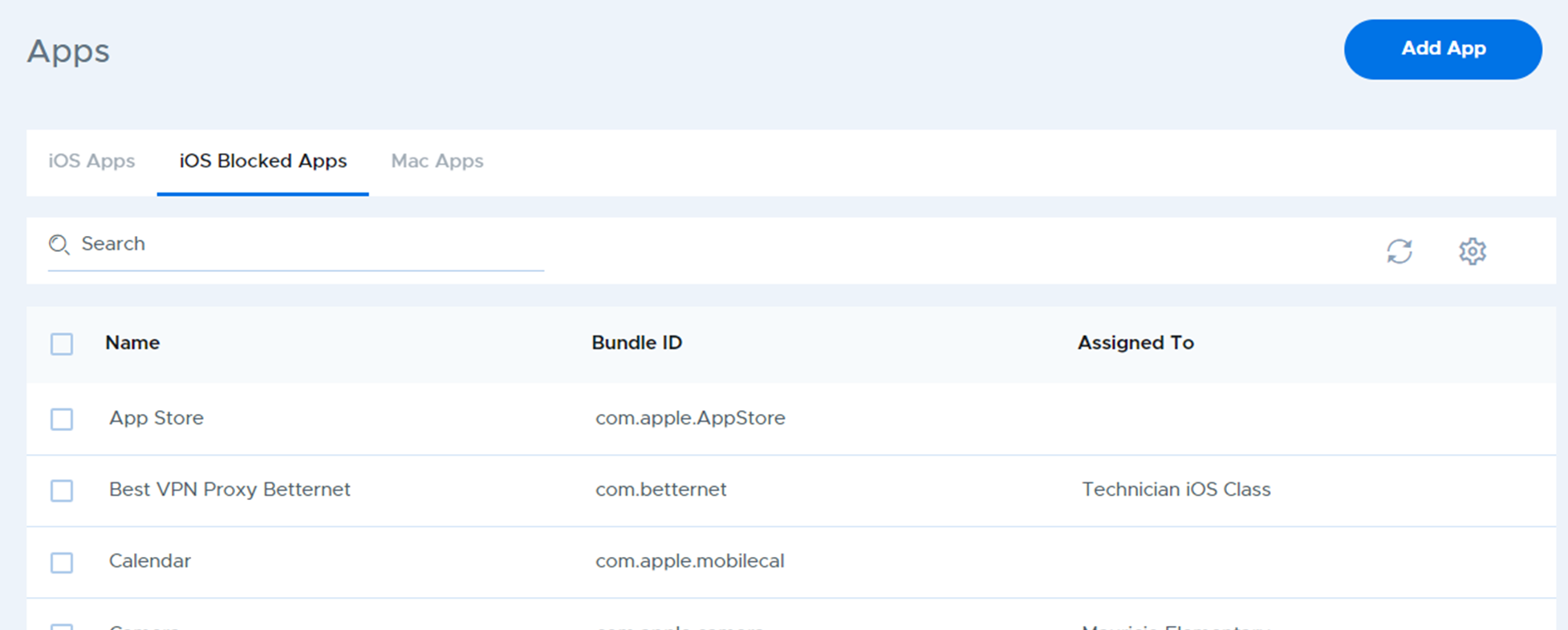The width and height of the screenshot is (1568, 630).
Task: Click the Assigned To column header
Action: click(x=1135, y=343)
